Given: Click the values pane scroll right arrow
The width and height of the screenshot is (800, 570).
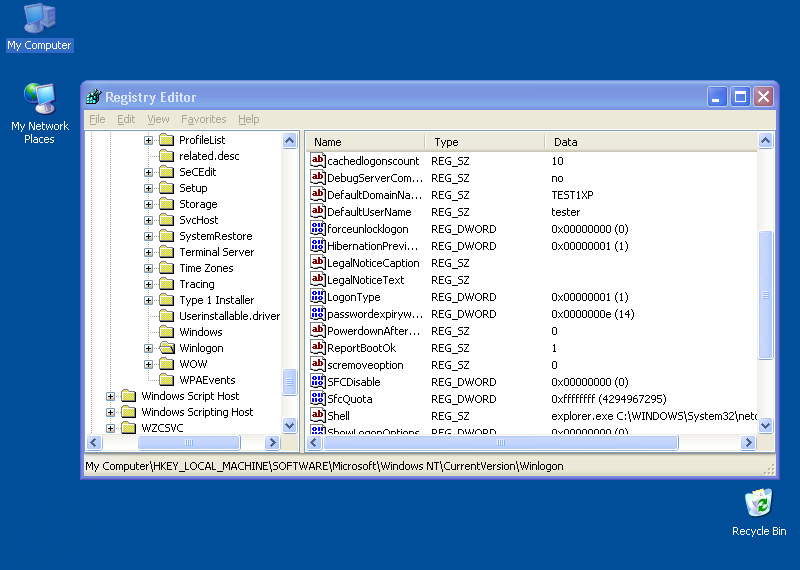Looking at the screenshot, I should click(x=748, y=442).
